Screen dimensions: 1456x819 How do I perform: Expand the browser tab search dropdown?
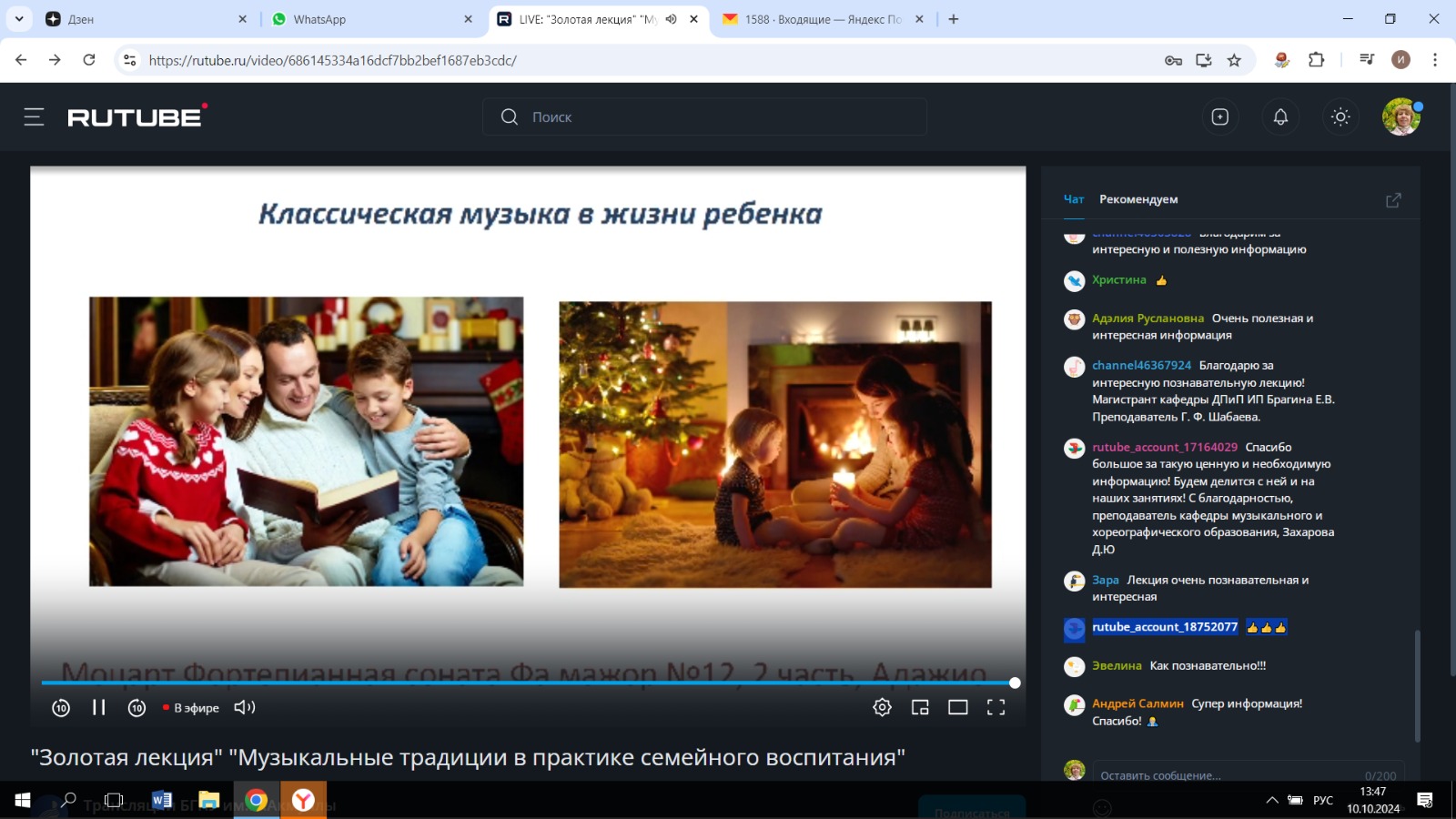[x=19, y=19]
